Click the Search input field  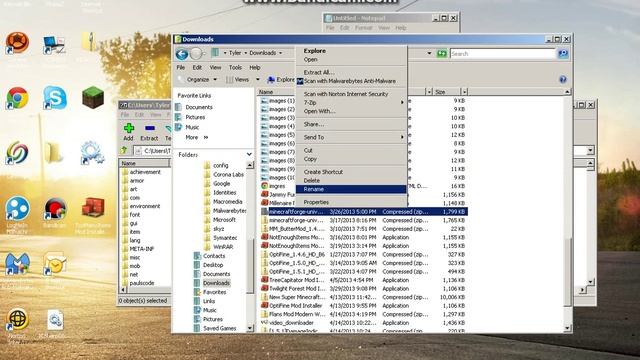(x=502, y=53)
